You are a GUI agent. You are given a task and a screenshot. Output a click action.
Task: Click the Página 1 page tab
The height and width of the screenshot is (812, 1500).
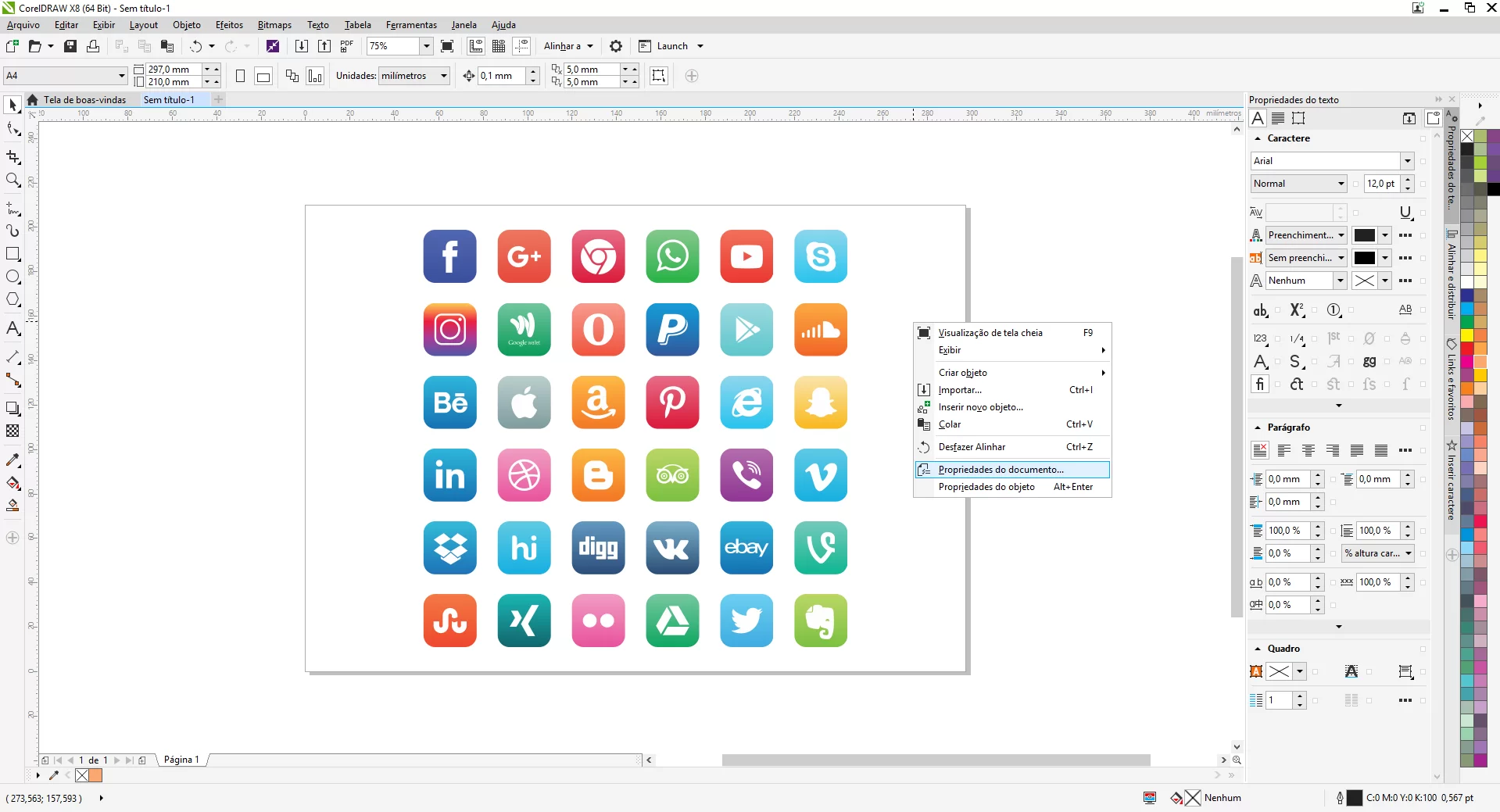181,760
